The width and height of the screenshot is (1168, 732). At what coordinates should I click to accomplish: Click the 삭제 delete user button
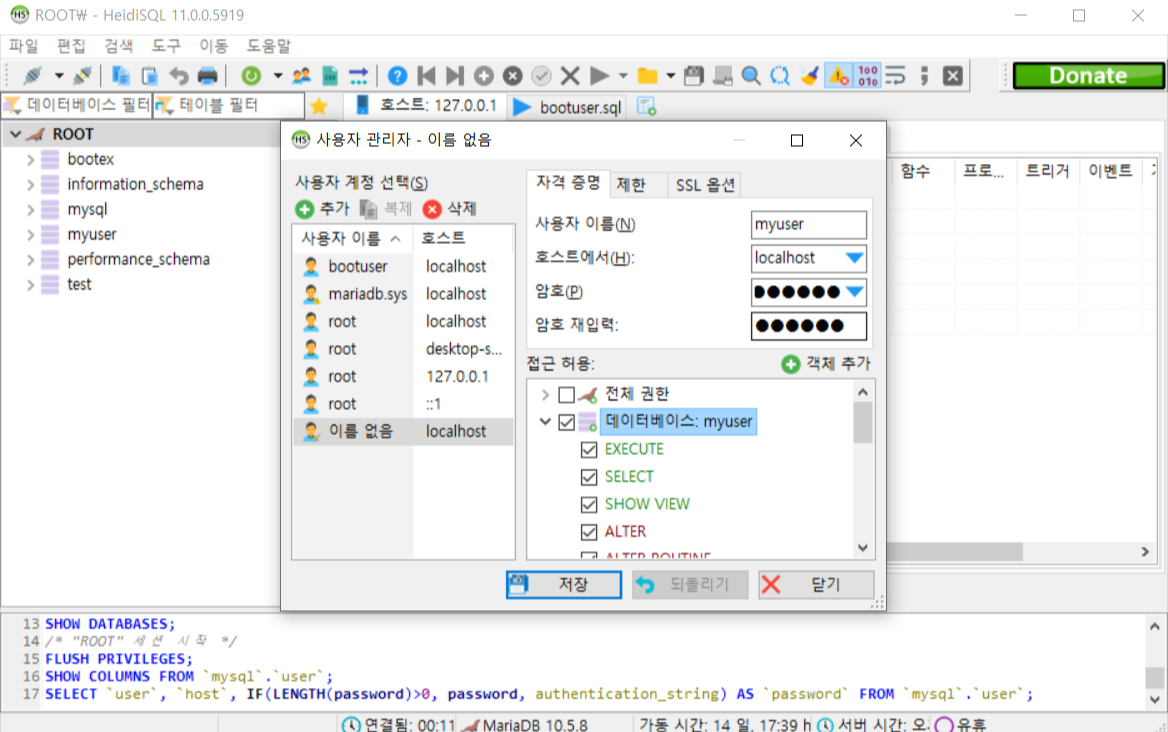(x=450, y=209)
